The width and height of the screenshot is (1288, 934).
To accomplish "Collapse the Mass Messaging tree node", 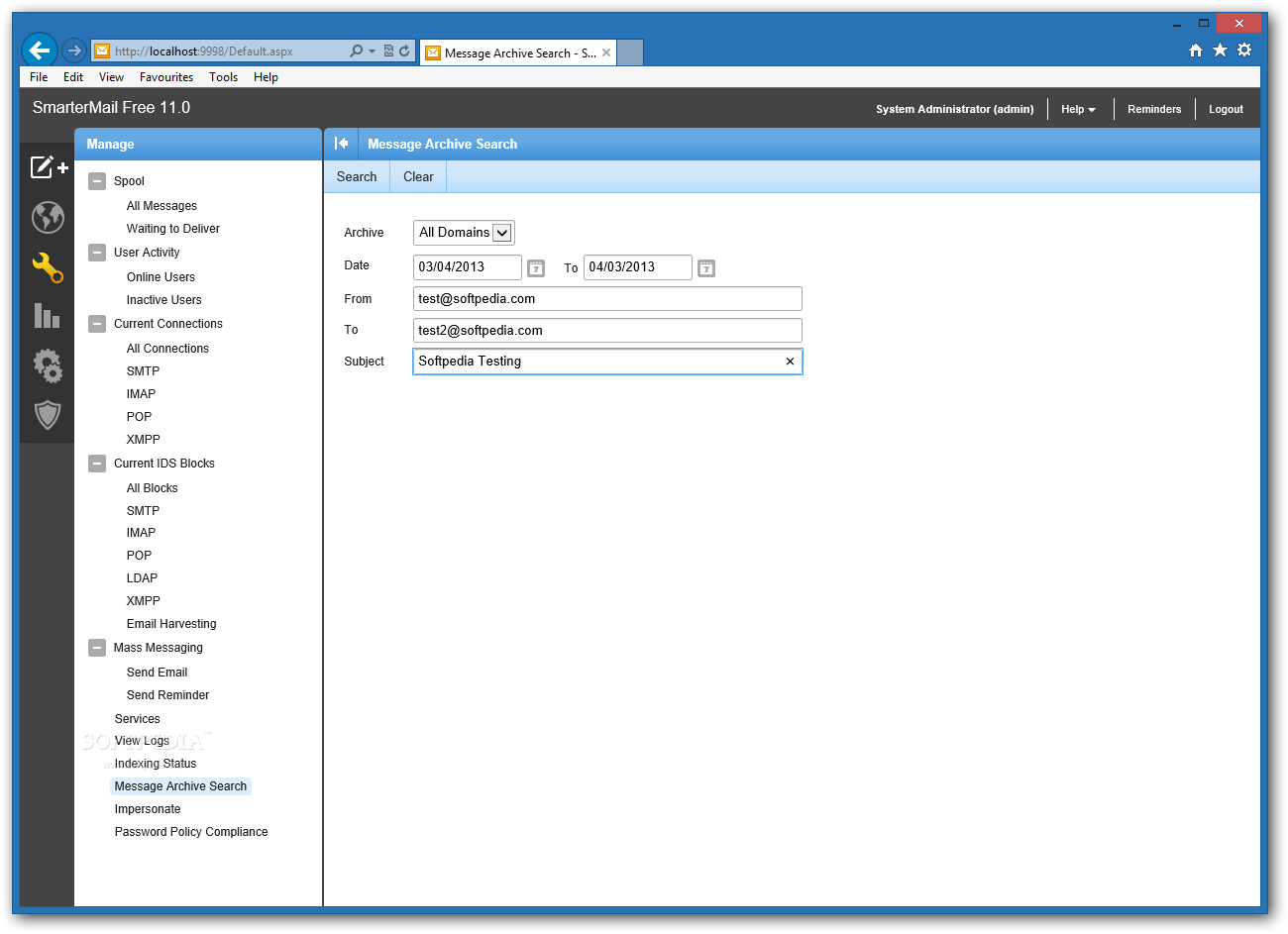I will [97, 648].
